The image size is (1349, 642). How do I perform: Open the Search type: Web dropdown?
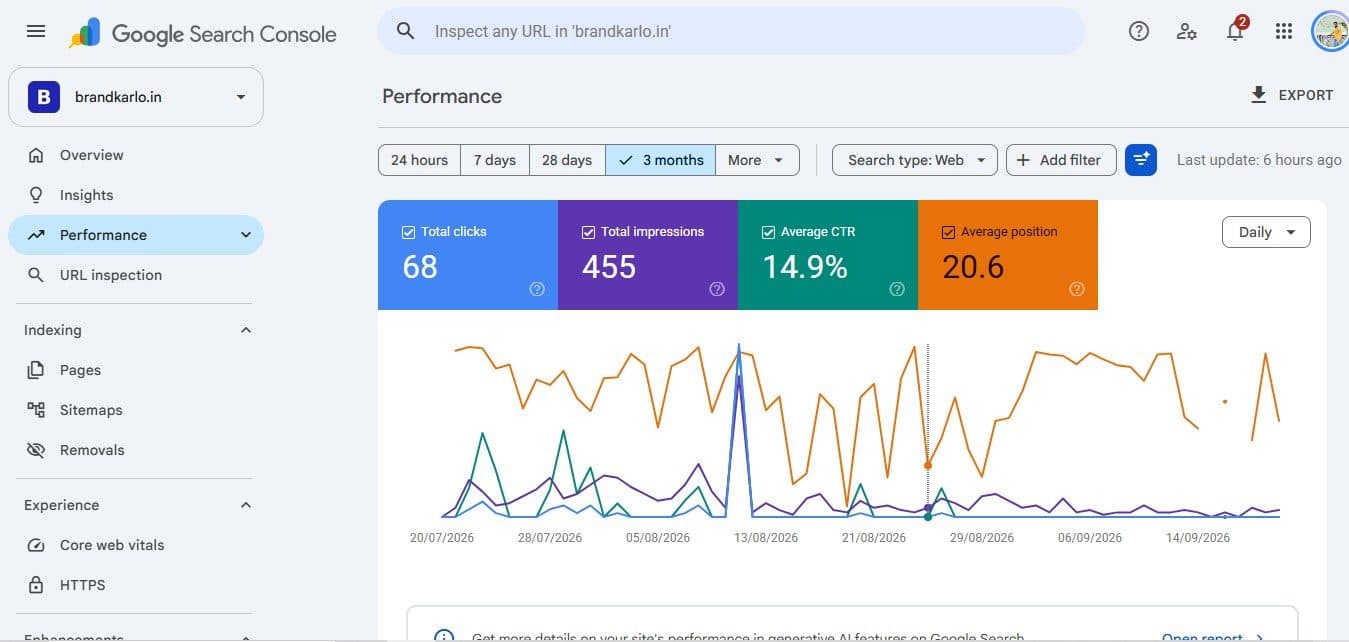click(915, 160)
